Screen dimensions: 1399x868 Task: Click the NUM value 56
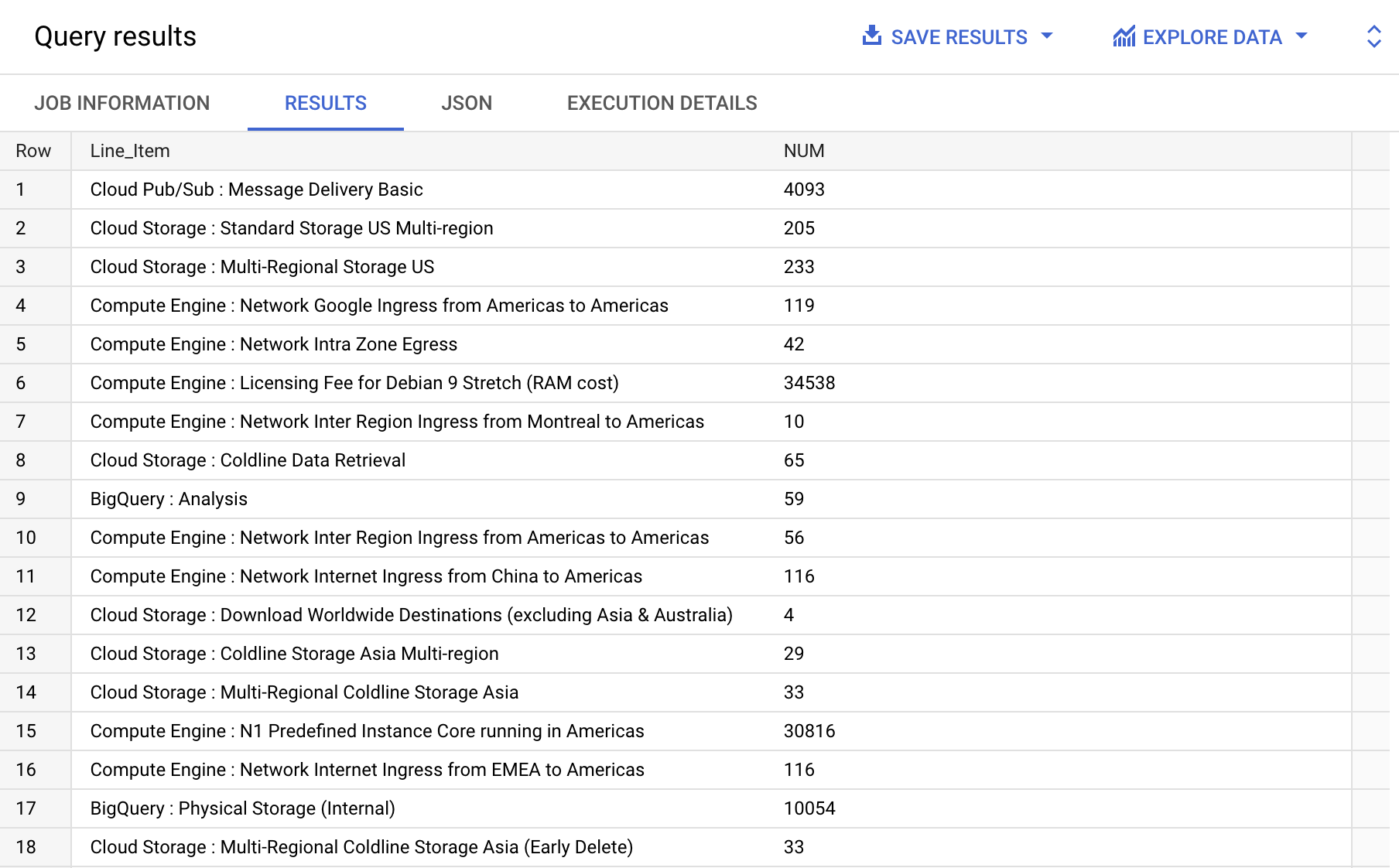click(x=794, y=538)
